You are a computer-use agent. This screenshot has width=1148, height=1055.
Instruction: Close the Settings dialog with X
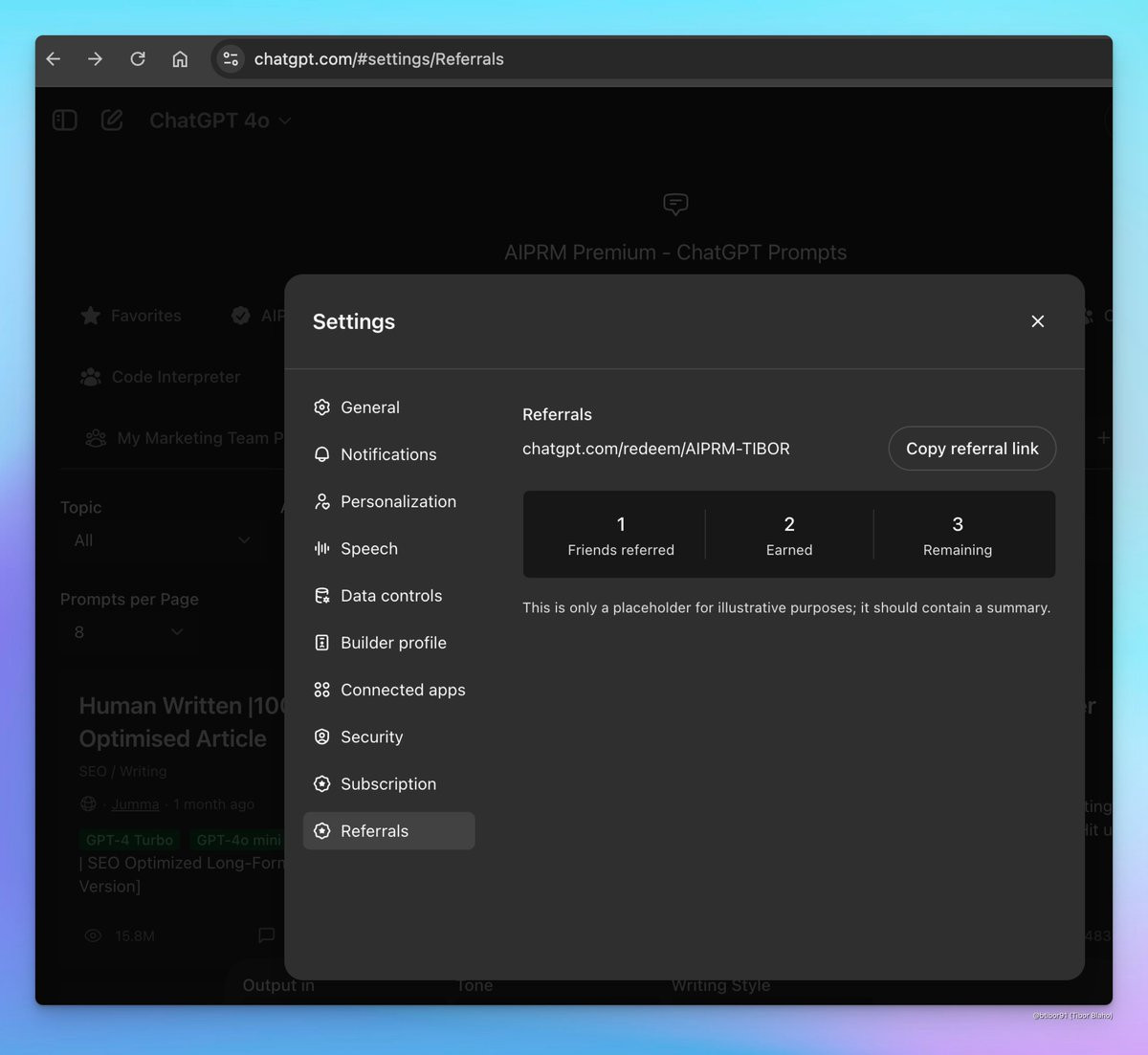pos(1038,321)
